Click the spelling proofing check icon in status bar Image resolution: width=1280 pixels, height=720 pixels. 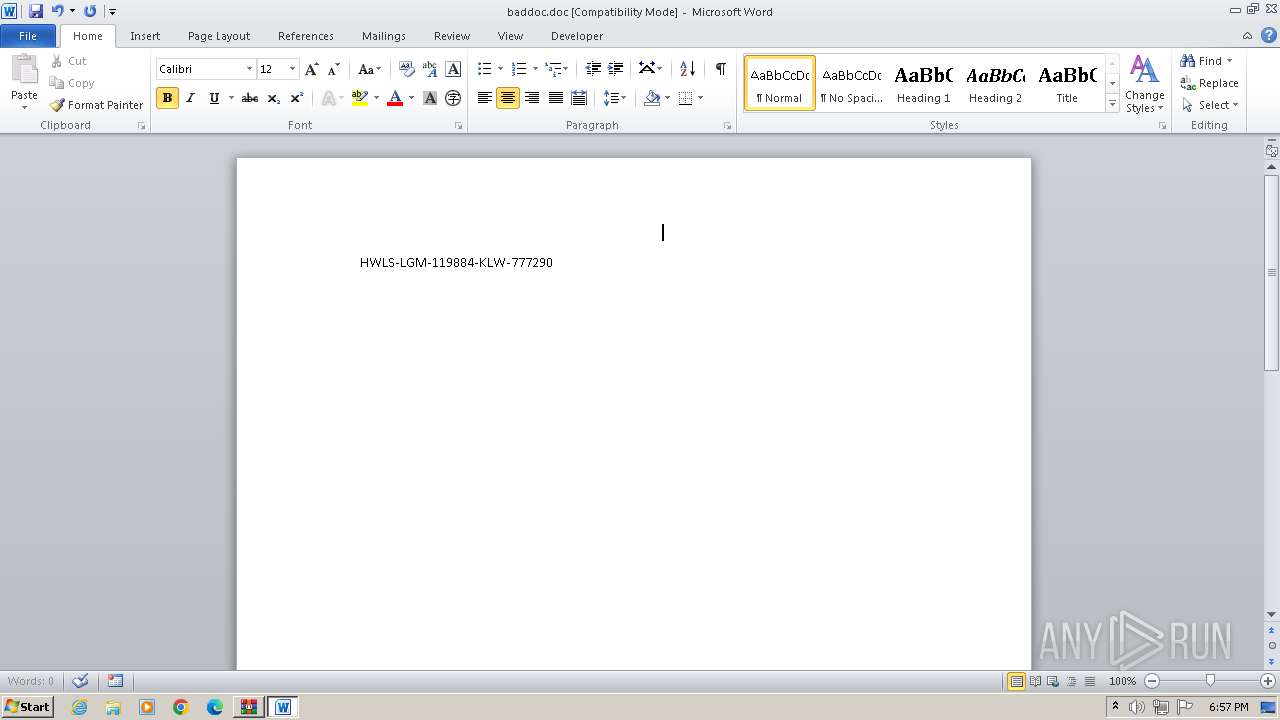(80, 681)
